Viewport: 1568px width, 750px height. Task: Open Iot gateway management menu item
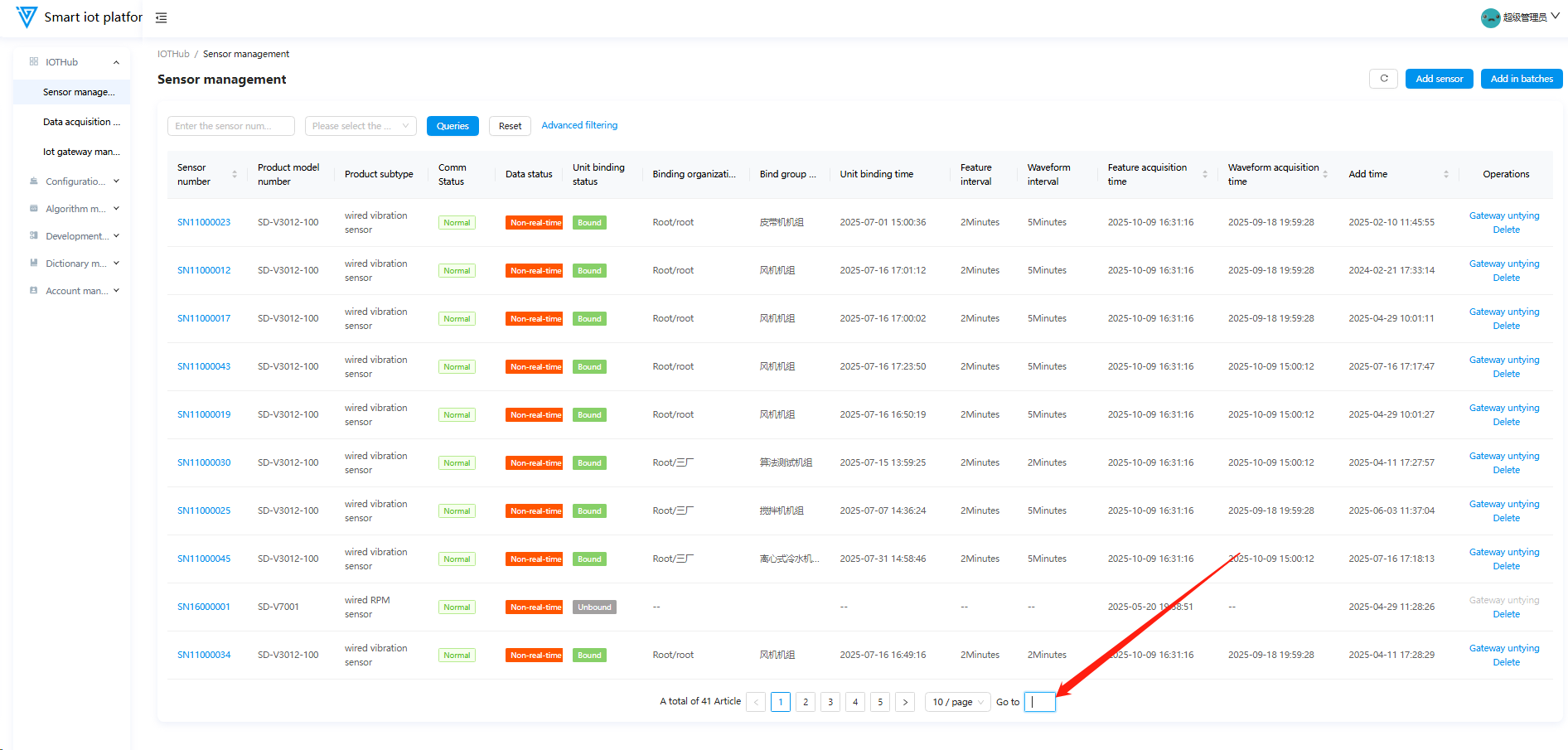click(81, 152)
